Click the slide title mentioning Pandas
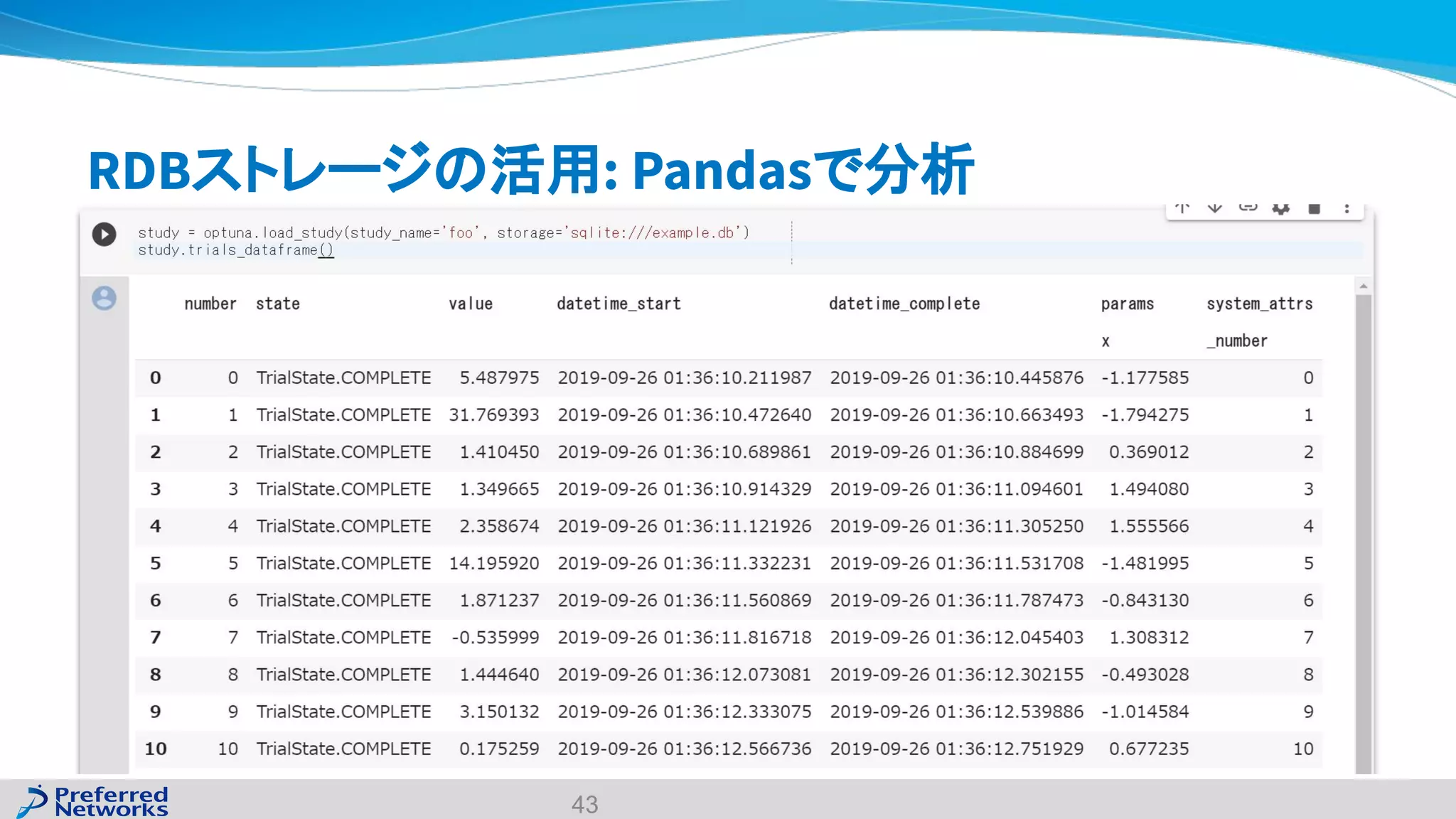 (x=530, y=169)
